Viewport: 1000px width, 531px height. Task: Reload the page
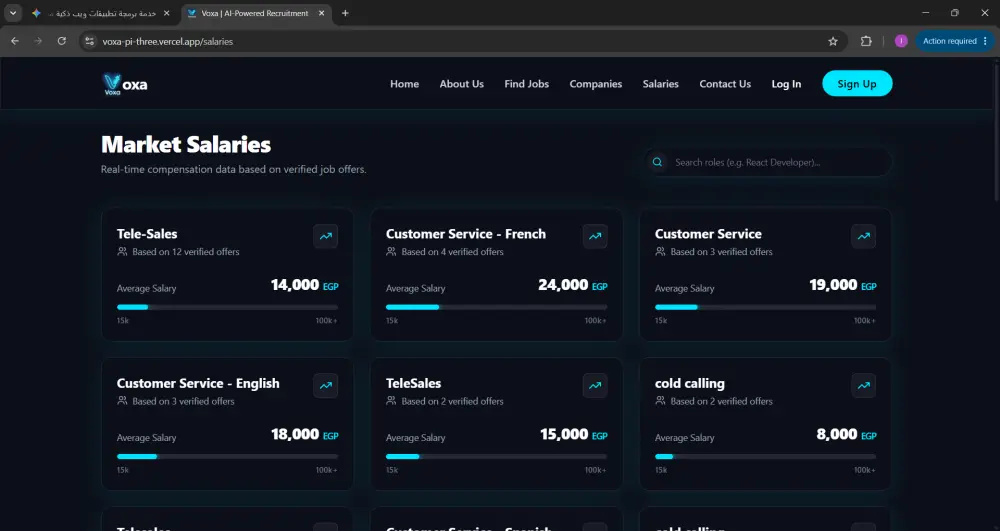pos(62,41)
